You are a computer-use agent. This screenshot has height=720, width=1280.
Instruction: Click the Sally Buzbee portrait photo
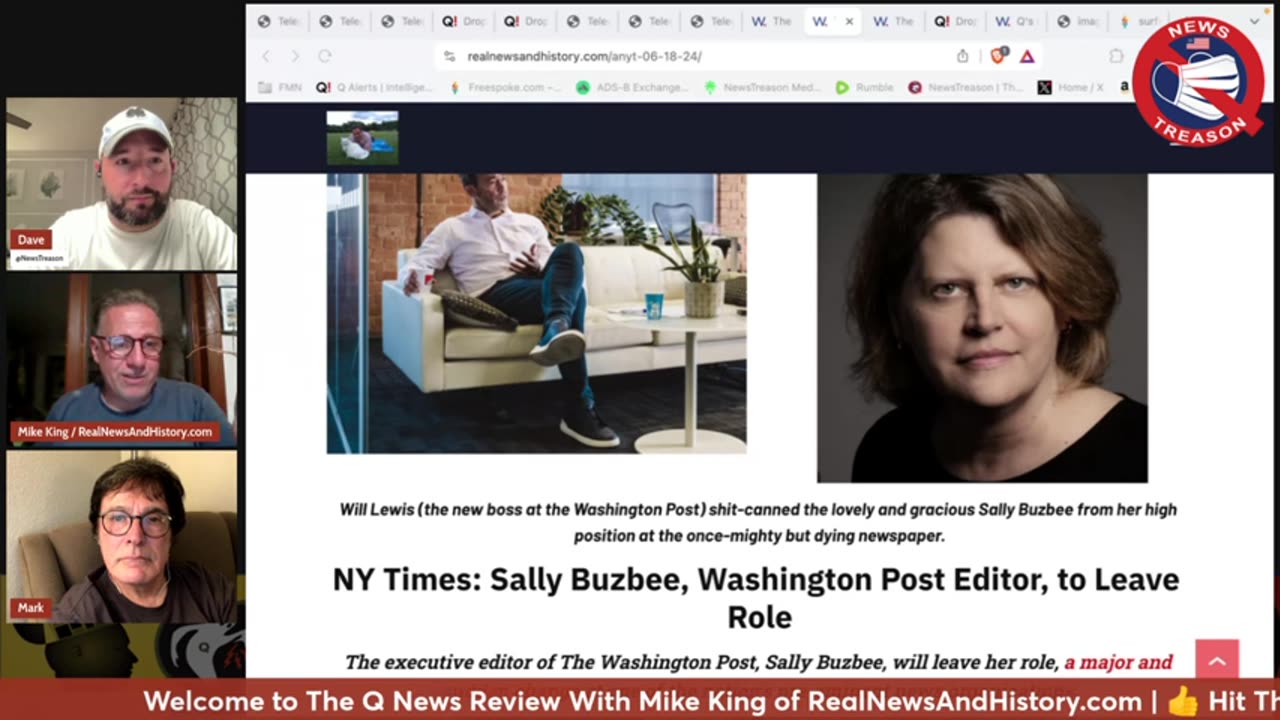[x=982, y=328]
